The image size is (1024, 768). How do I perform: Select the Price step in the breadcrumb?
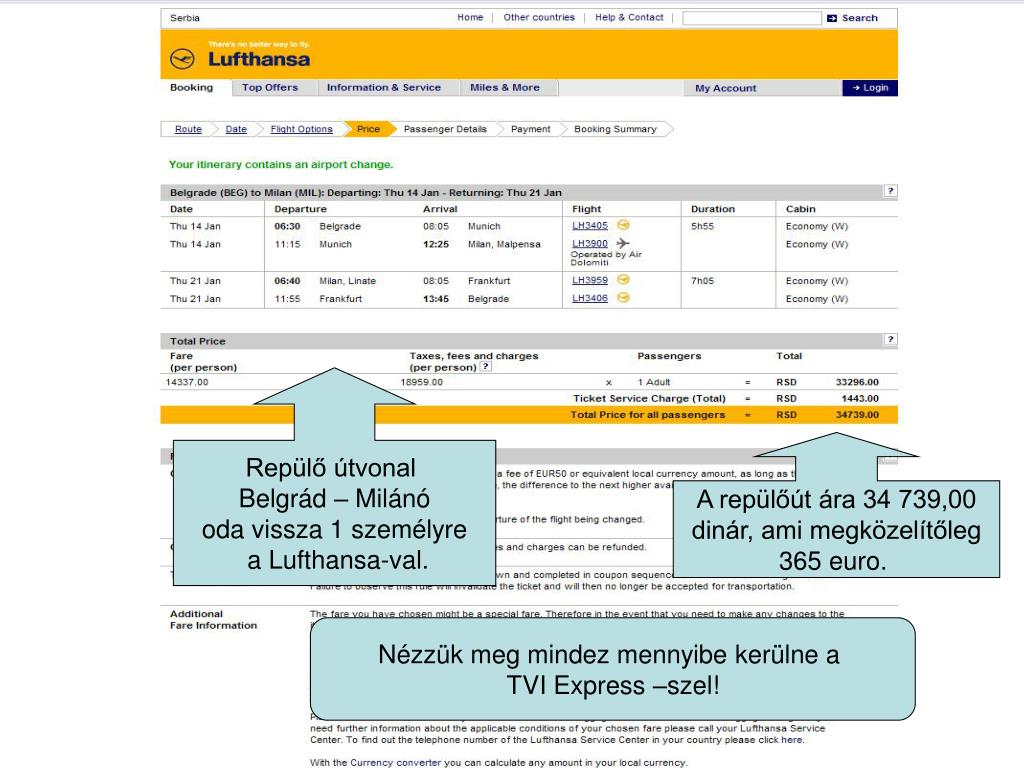point(368,129)
